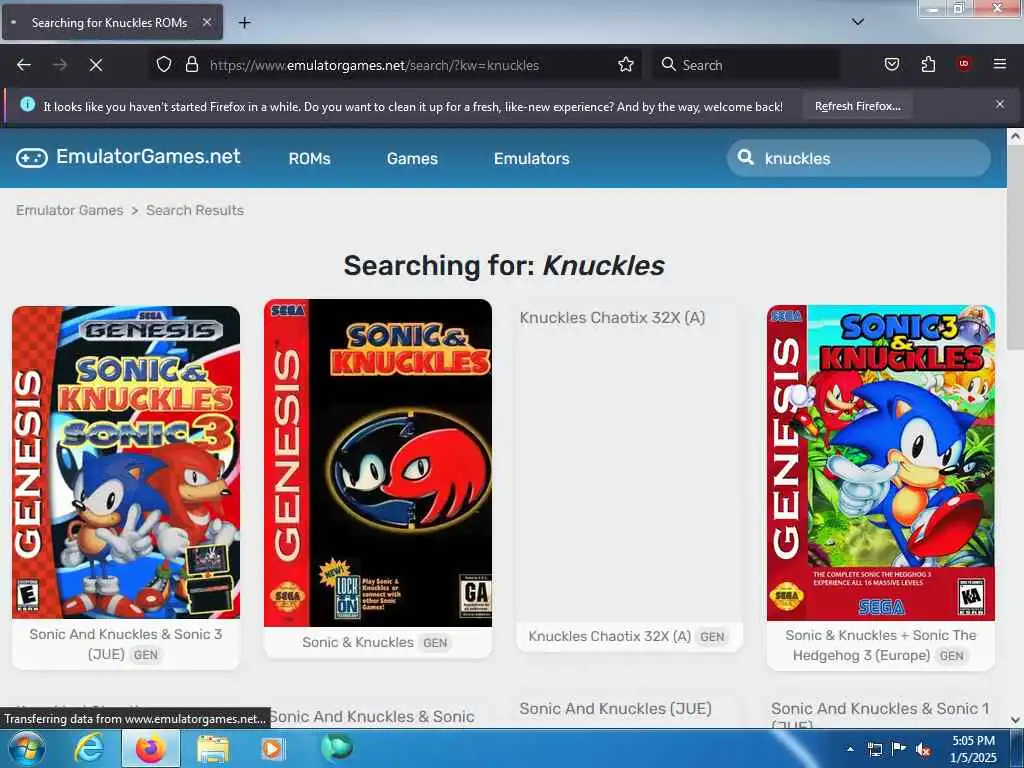
Task: Click the GEN tag on Sonic & Knuckles card
Action: tap(435, 643)
